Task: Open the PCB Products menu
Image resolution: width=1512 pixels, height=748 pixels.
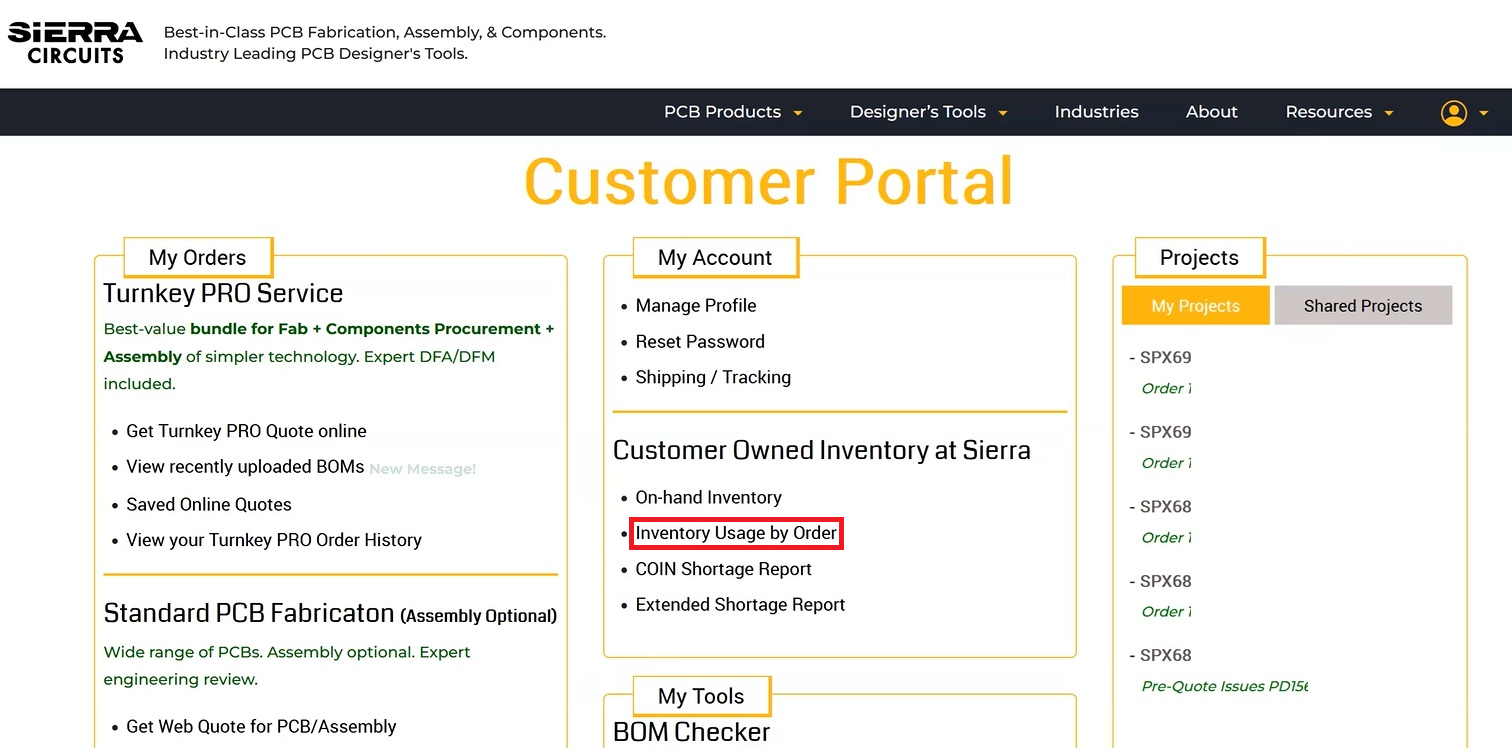Action: pyautogui.click(x=722, y=112)
